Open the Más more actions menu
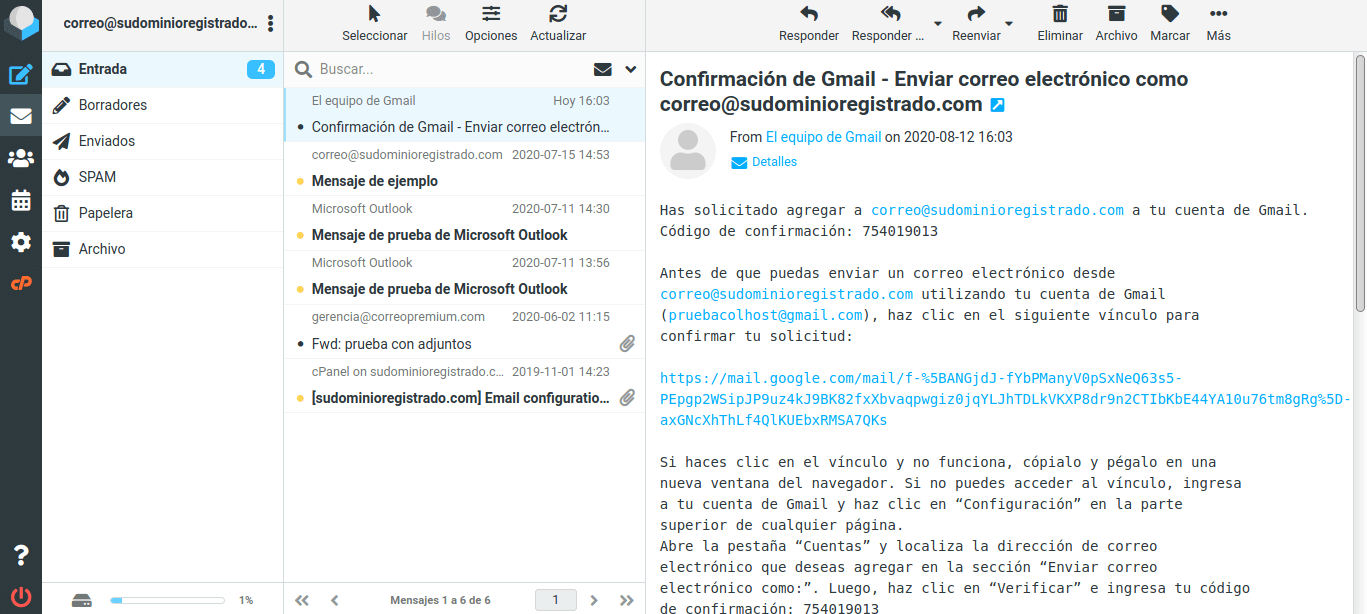Screen dimensions: 1367x614 (1218, 24)
